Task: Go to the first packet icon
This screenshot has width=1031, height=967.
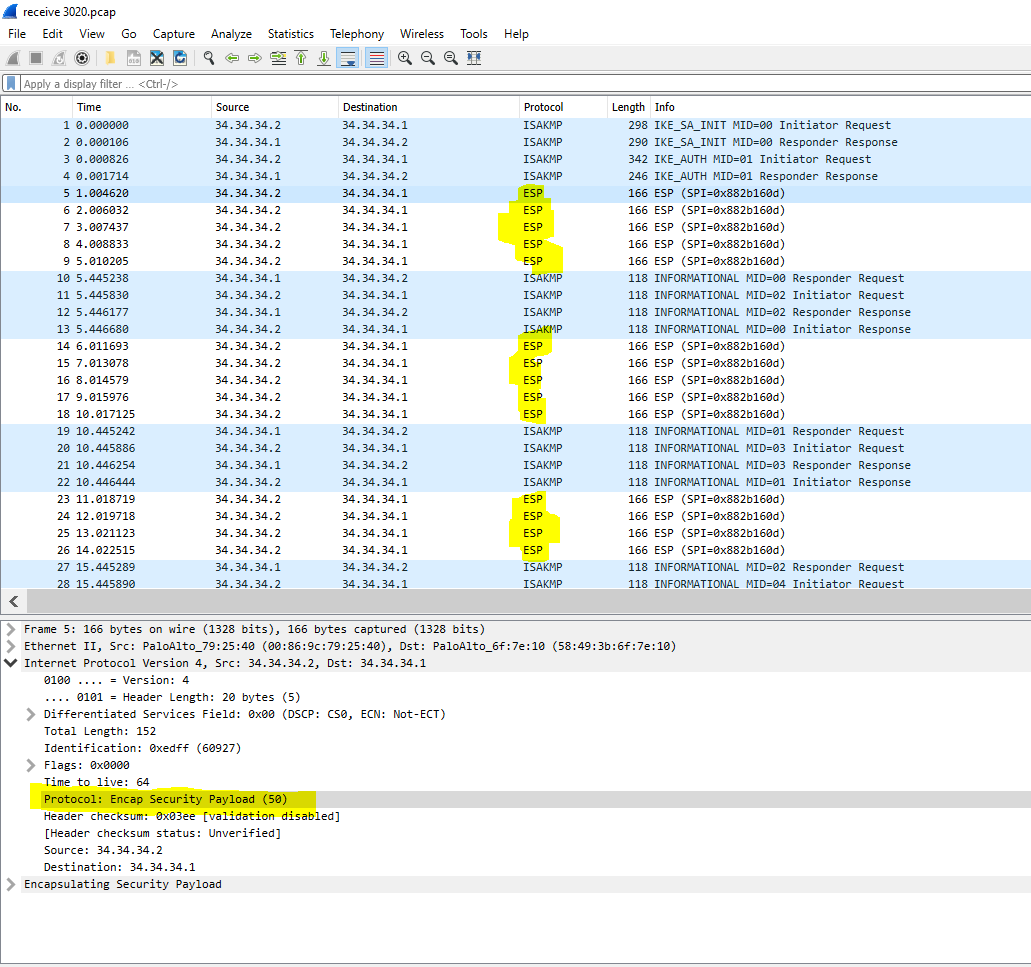Action: 301,58
